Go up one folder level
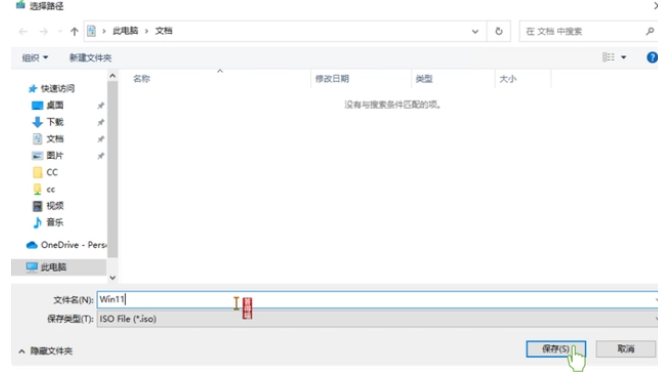This screenshot has width=658, height=379. (74, 31)
